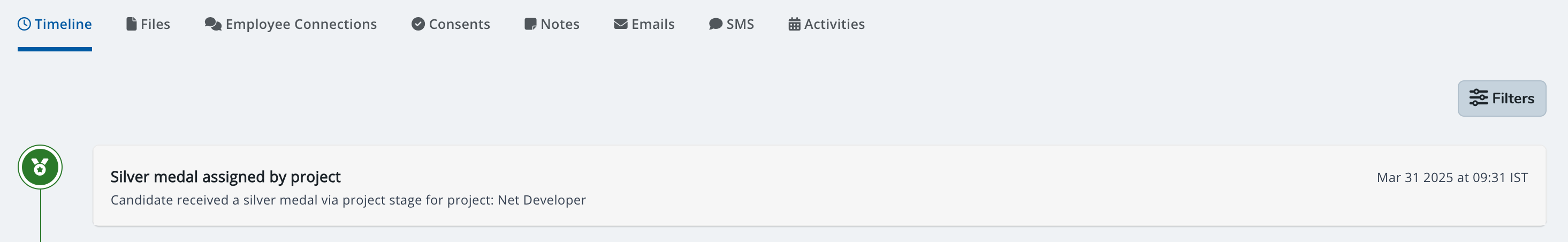1568x242 pixels.
Task: Click the calendar icon beside Activities
Action: pyautogui.click(x=794, y=25)
